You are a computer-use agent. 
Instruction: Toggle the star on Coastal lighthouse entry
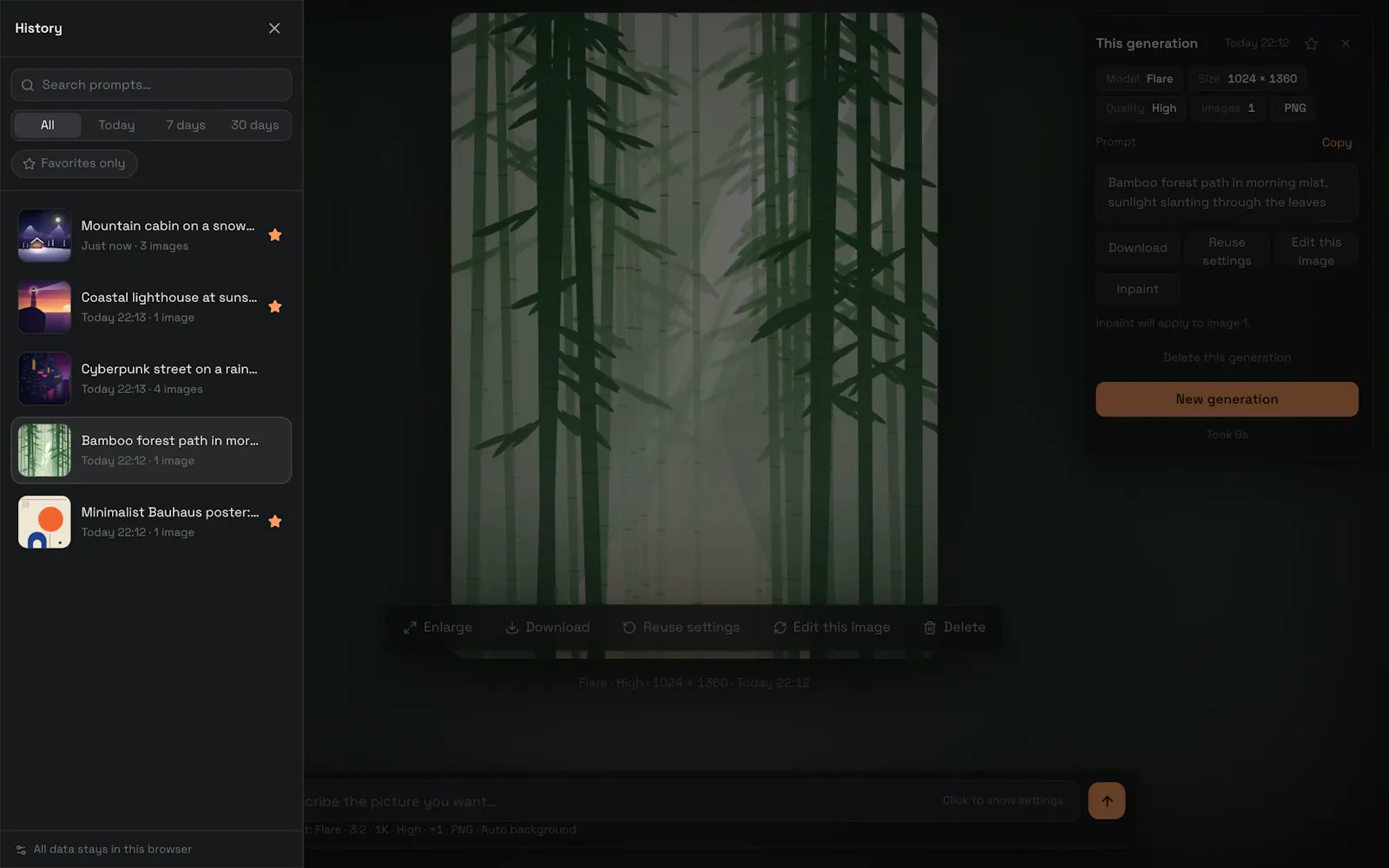click(275, 306)
